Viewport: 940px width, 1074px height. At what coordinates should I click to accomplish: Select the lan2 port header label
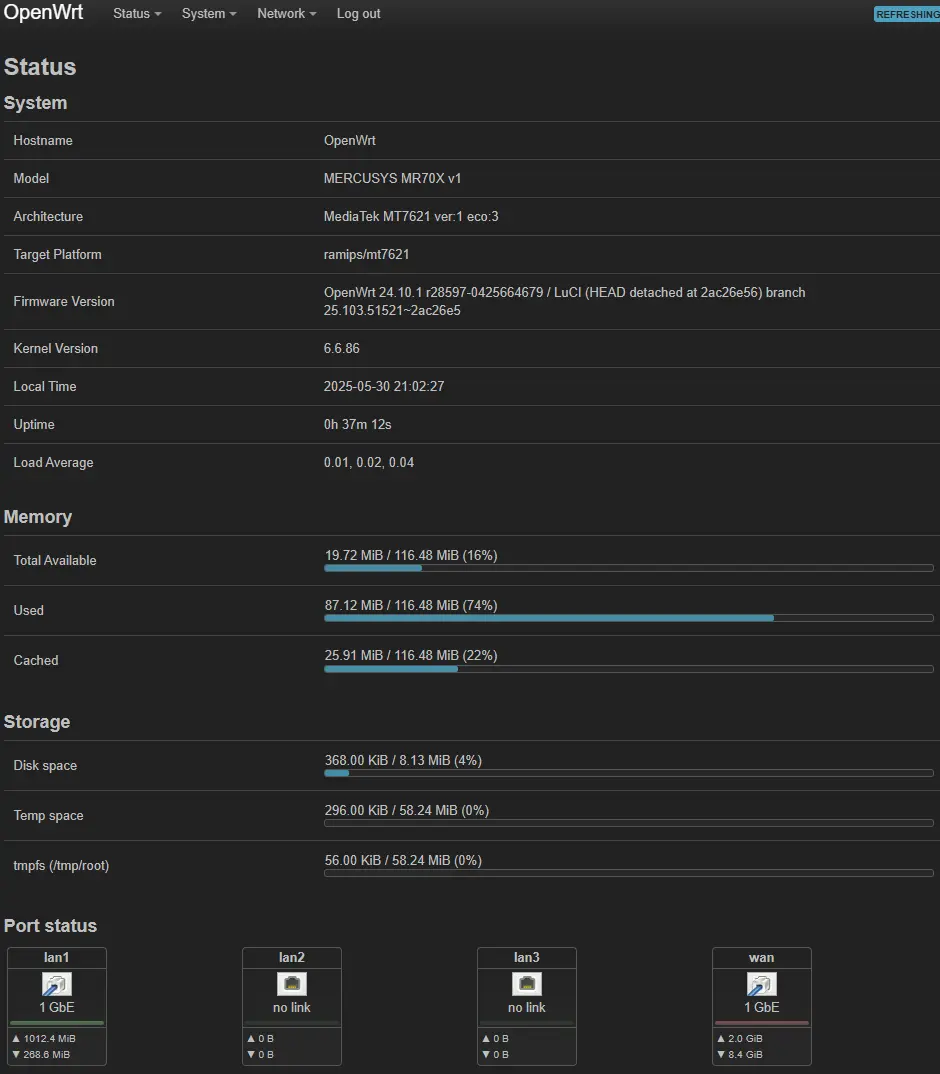pyautogui.click(x=292, y=958)
